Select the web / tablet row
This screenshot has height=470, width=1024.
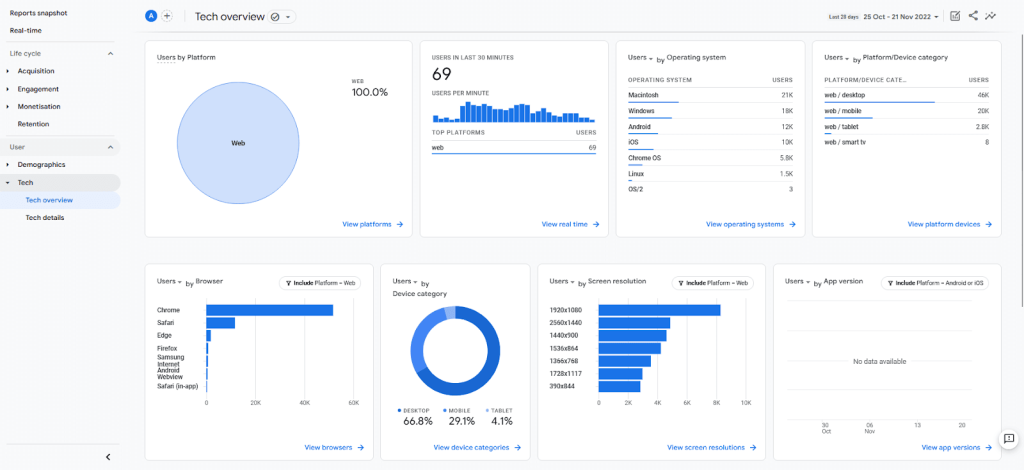click(906, 127)
